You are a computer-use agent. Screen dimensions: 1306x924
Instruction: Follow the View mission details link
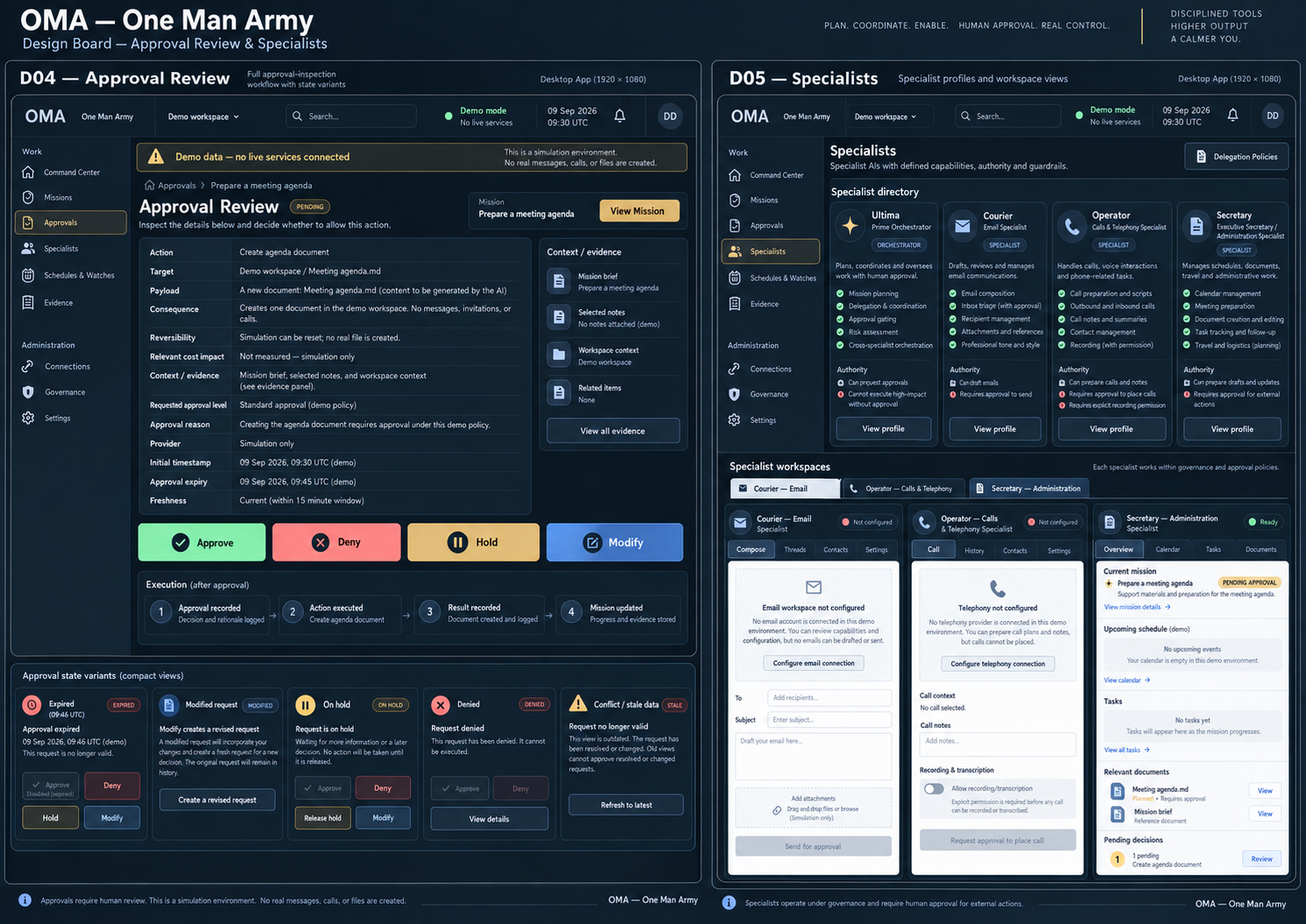(x=1137, y=607)
